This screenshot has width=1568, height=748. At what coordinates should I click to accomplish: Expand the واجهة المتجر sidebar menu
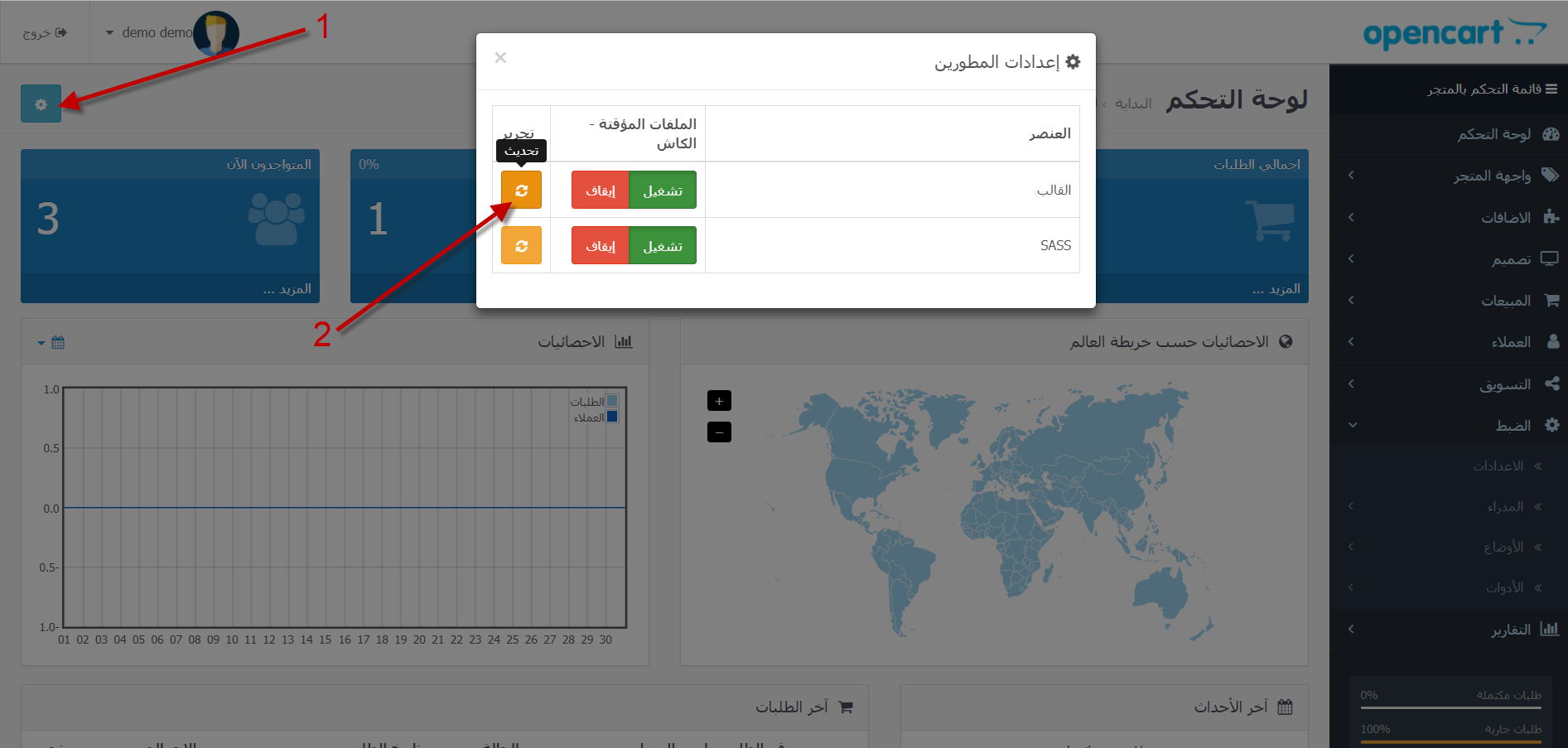pos(1450,176)
